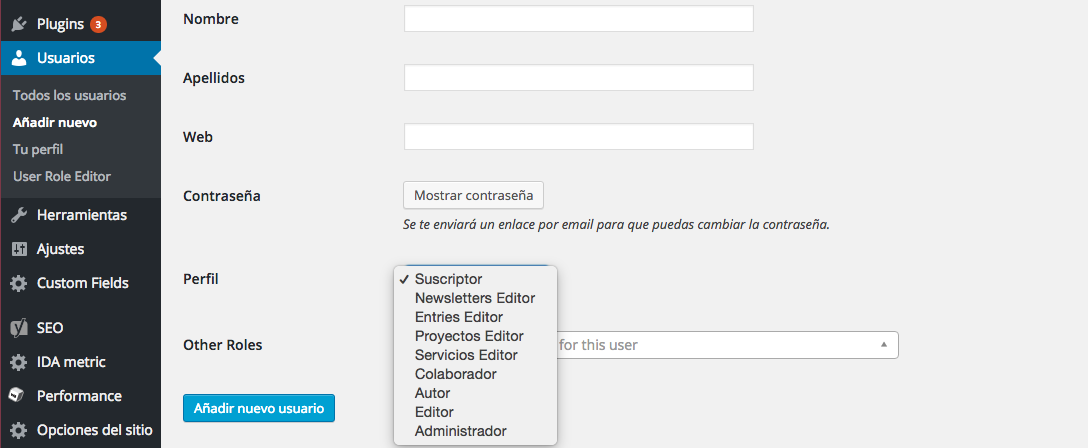
Task: Click the Mostrar contraseña button
Action: [473, 196]
